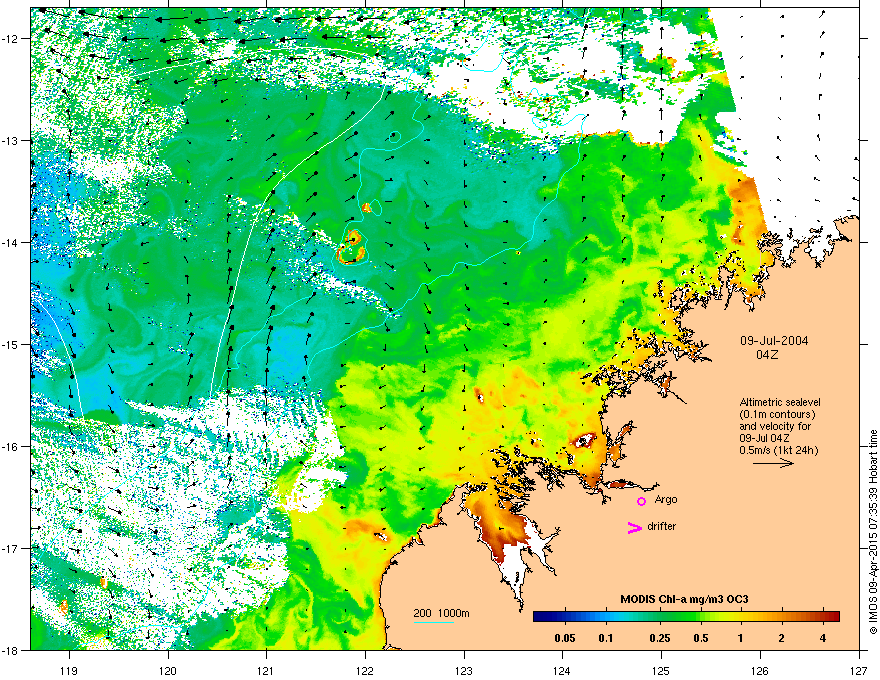880x680 pixels.
Task: Click the '0.5m/s (1kt 24h)' caption line
Action: pos(779,450)
